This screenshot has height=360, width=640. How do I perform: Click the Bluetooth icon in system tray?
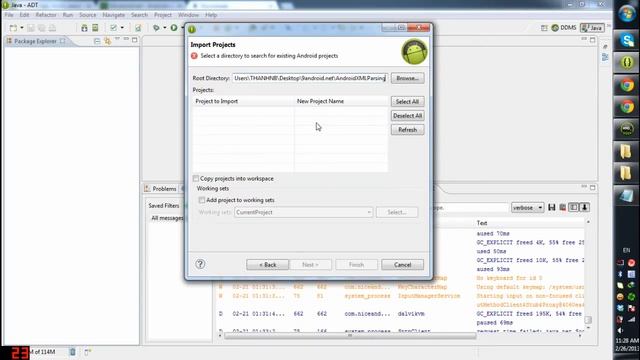(x=620, y=274)
